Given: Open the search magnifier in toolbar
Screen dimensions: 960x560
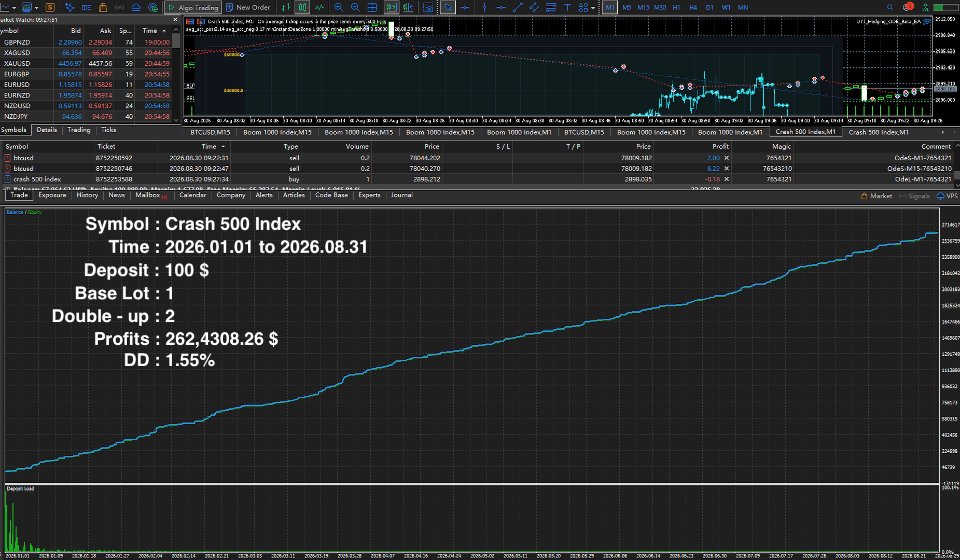Looking at the screenshot, I should coord(890,7).
